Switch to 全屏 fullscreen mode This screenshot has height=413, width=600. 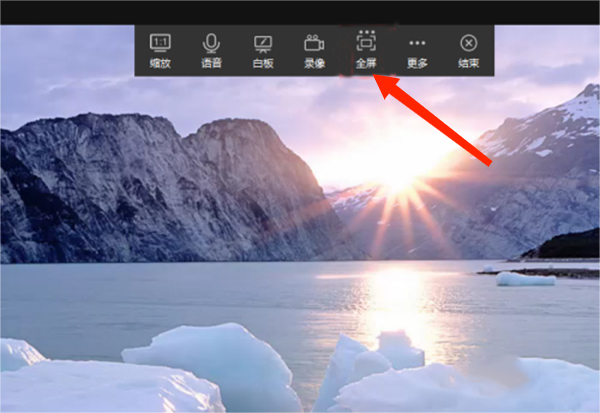coord(366,50)
